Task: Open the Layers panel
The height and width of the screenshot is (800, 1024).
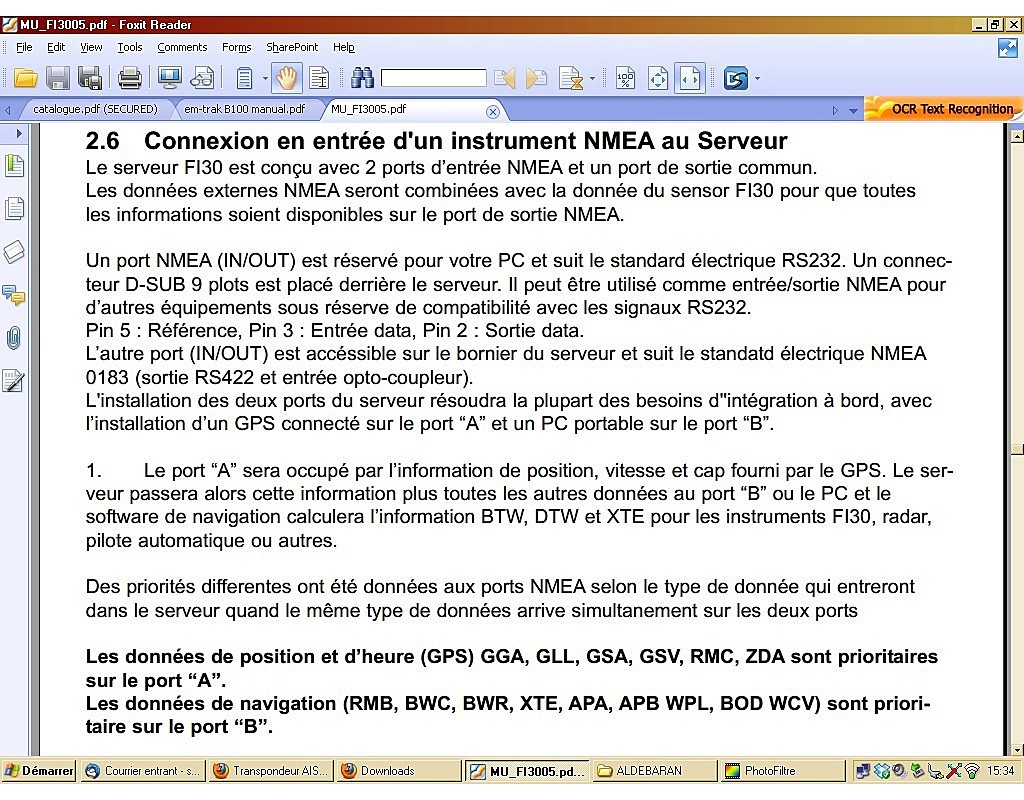Action: 14,252
